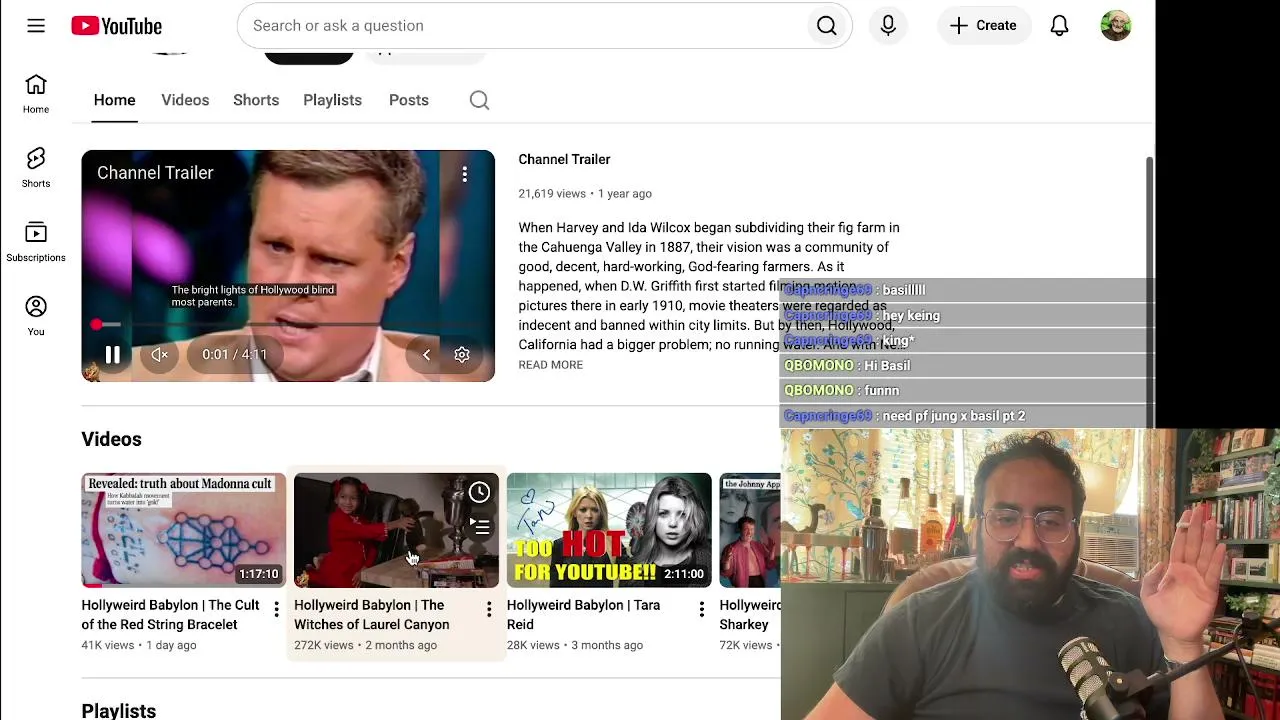Click the '41K views' video stat
The height and width of the screenshot is (720, 1280).
click(x=108, y=645)
